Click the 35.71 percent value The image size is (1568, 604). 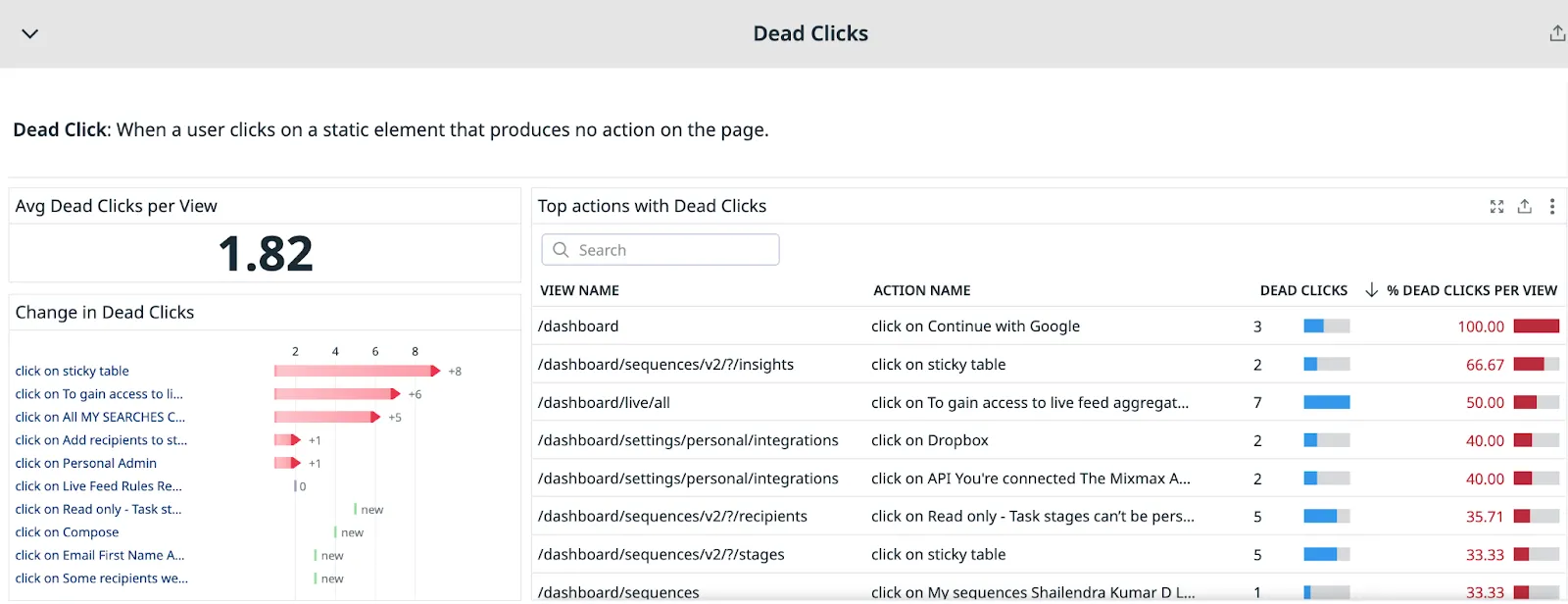coord(1485,517)
